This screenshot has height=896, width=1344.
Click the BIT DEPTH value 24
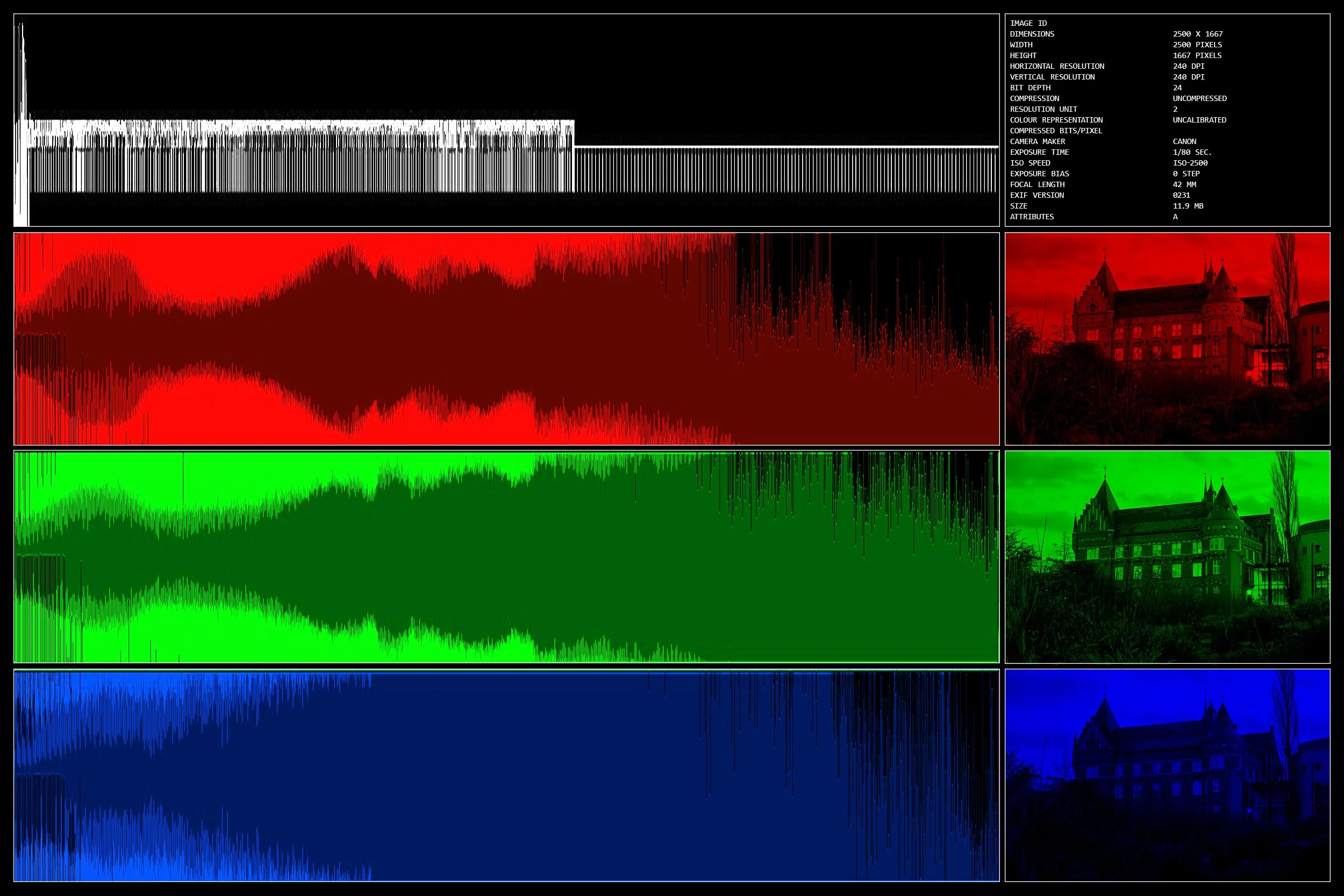[1177, 88]
